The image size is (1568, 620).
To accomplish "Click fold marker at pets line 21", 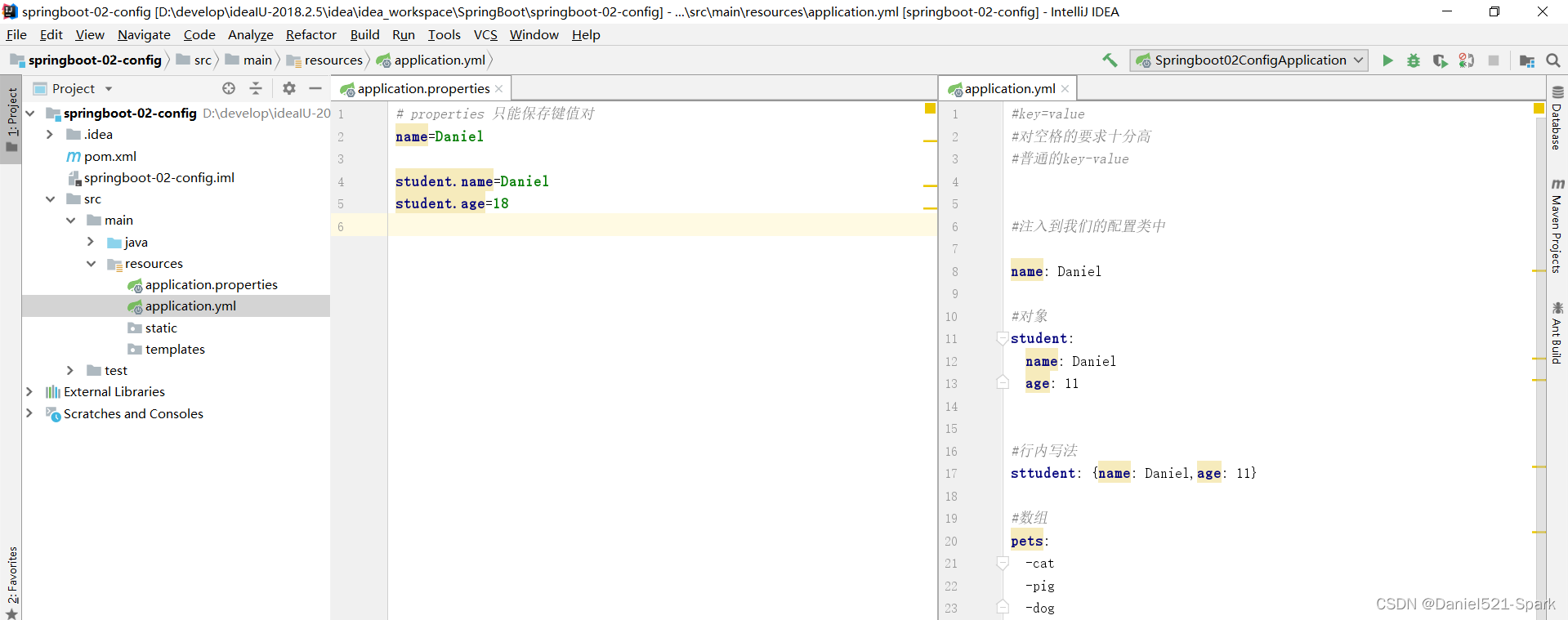I will tap(1003, 563).
